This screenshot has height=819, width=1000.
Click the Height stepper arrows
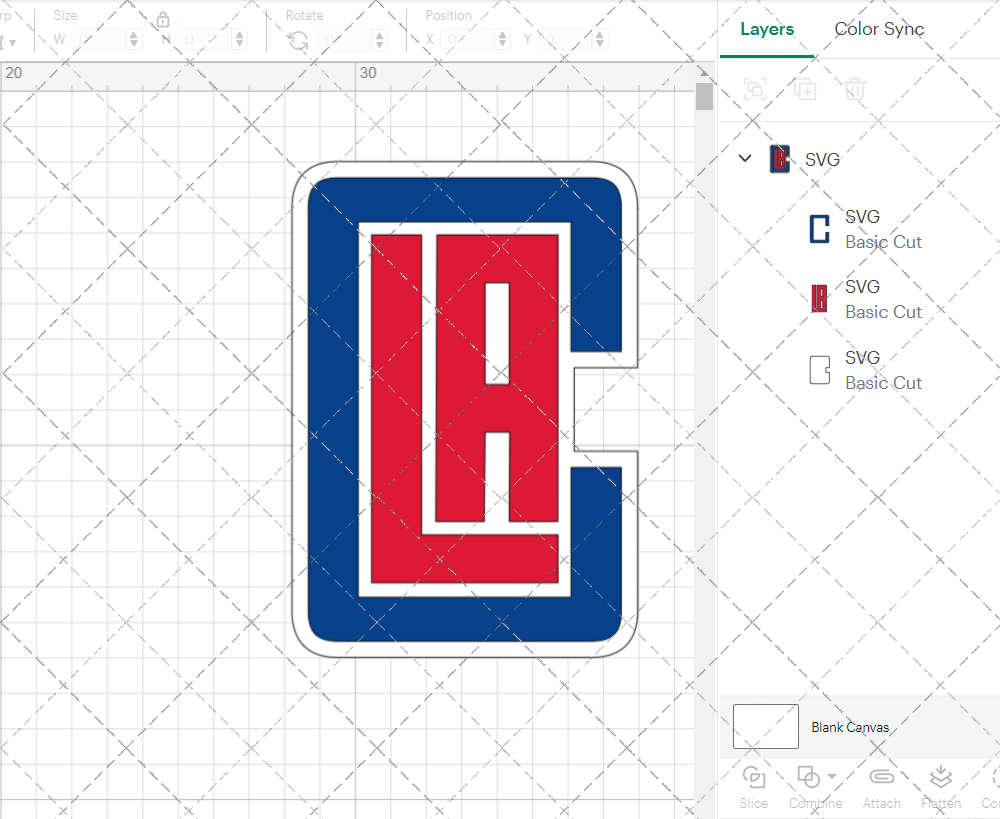coord(239,40)
